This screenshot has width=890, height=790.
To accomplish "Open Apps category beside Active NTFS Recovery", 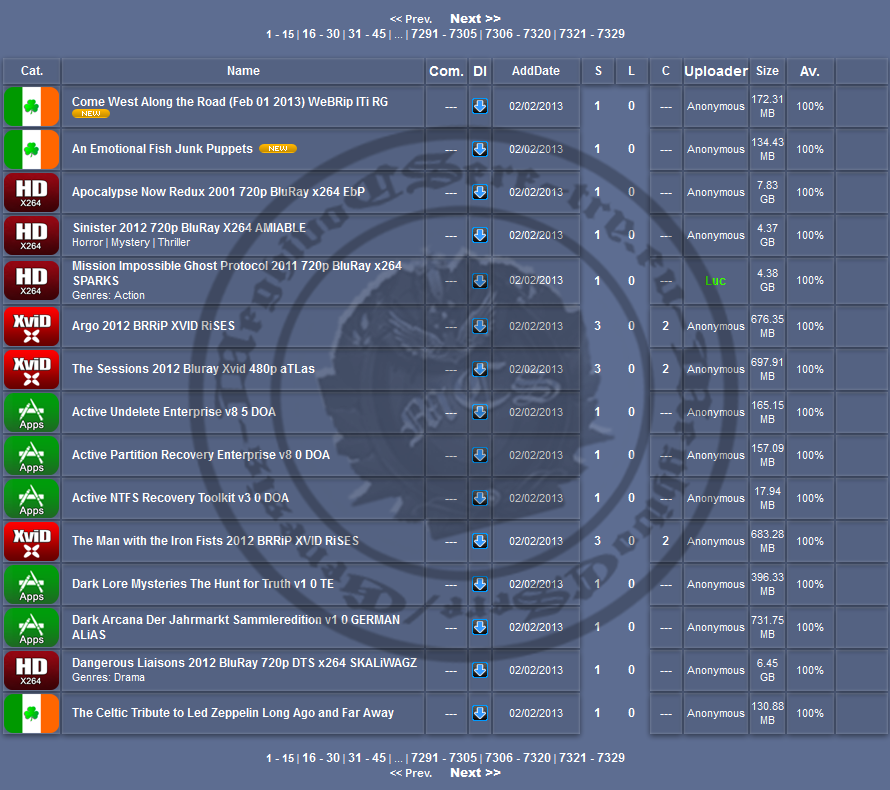I will 31,498.
